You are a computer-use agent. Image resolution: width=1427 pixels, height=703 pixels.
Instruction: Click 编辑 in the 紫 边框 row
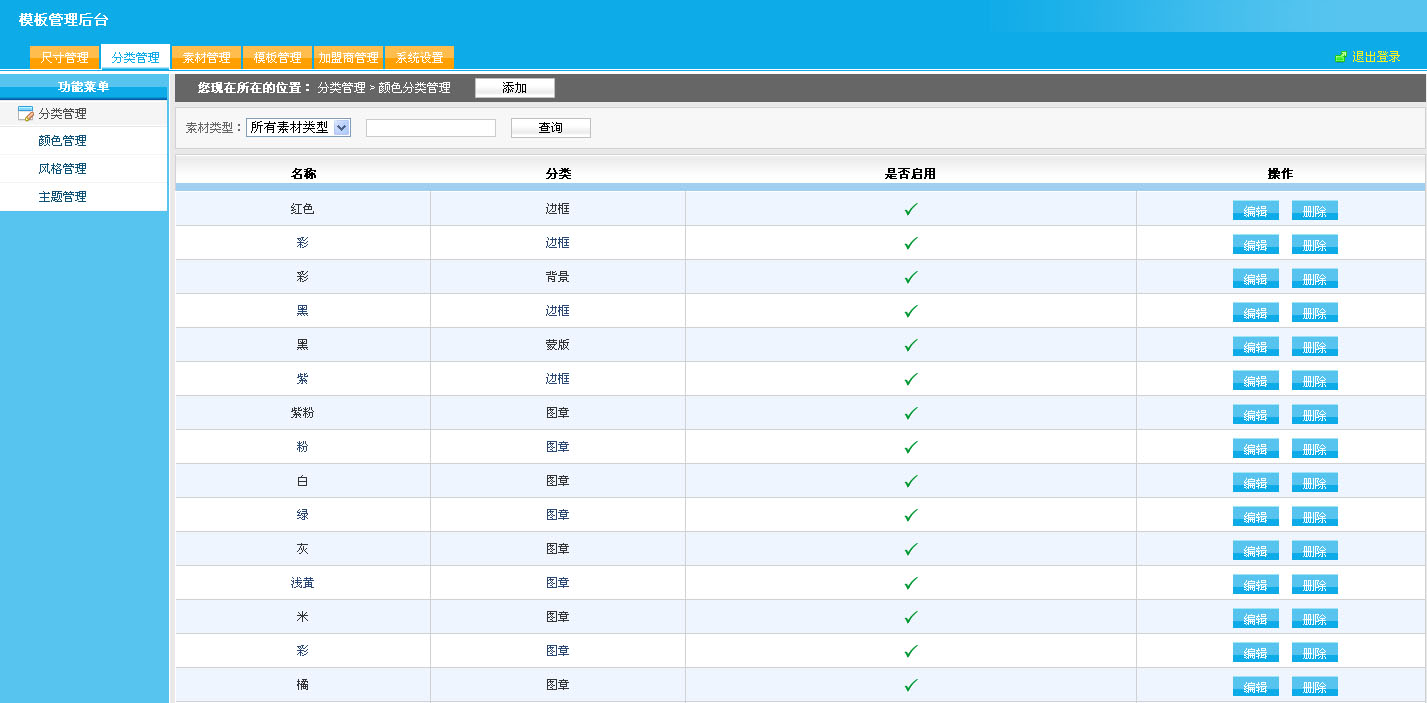pos(1256,381)
